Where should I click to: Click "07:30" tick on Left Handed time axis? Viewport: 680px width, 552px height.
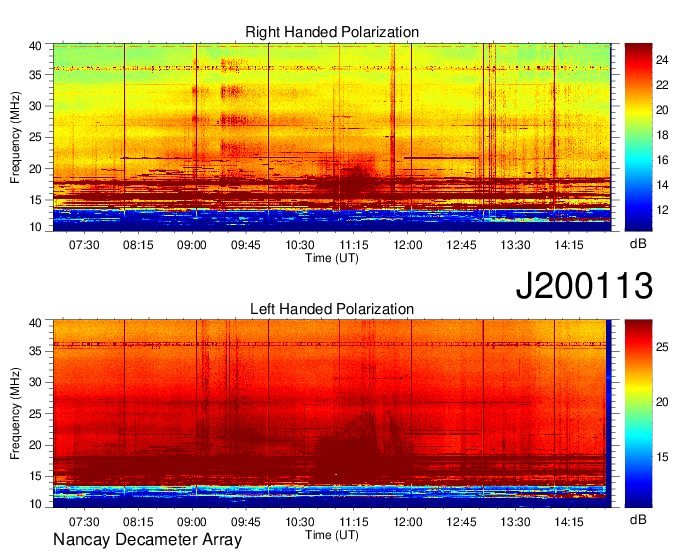(84, 522)
